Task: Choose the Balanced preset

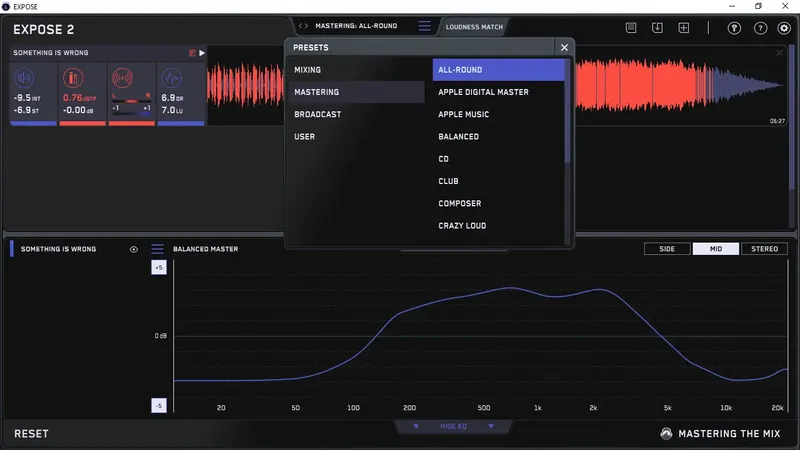Action: pos(498,137)
